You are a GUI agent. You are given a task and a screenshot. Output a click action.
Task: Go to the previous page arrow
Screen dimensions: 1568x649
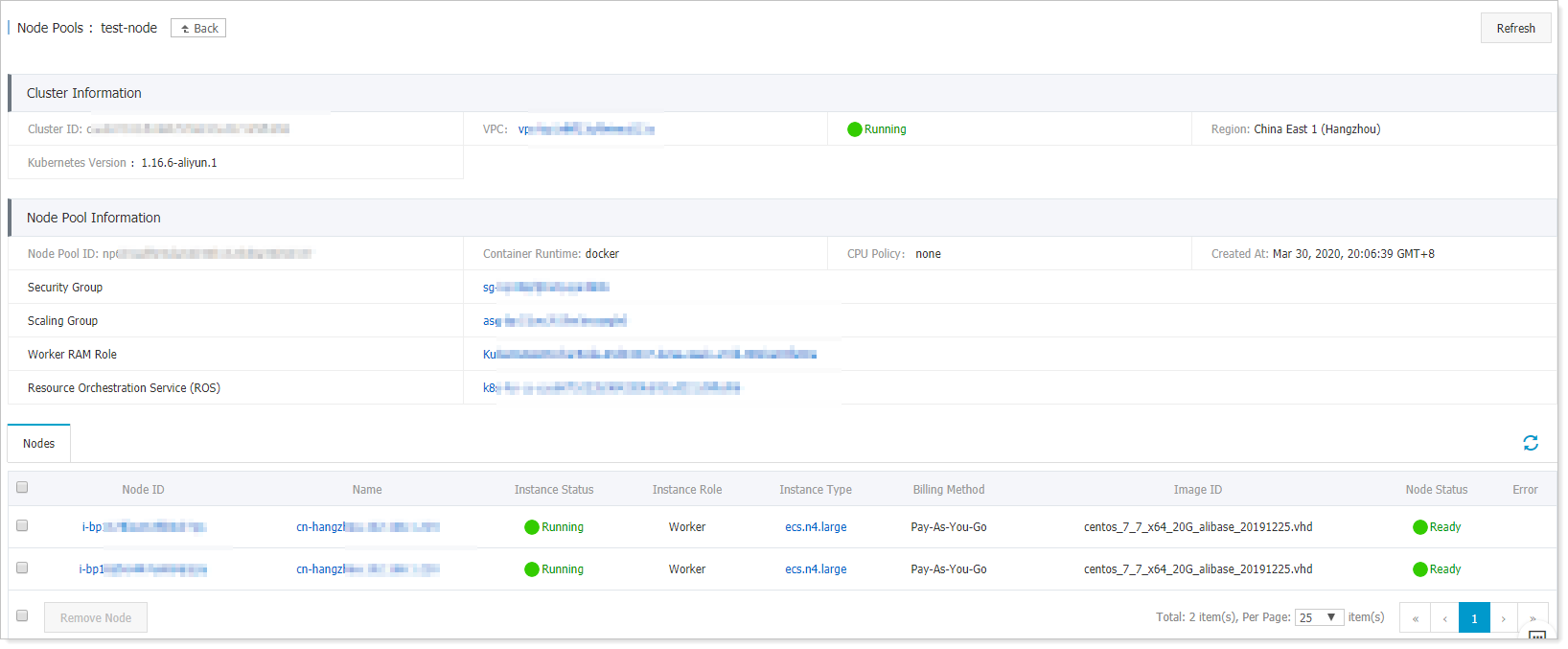click(x=1444, y=618)
